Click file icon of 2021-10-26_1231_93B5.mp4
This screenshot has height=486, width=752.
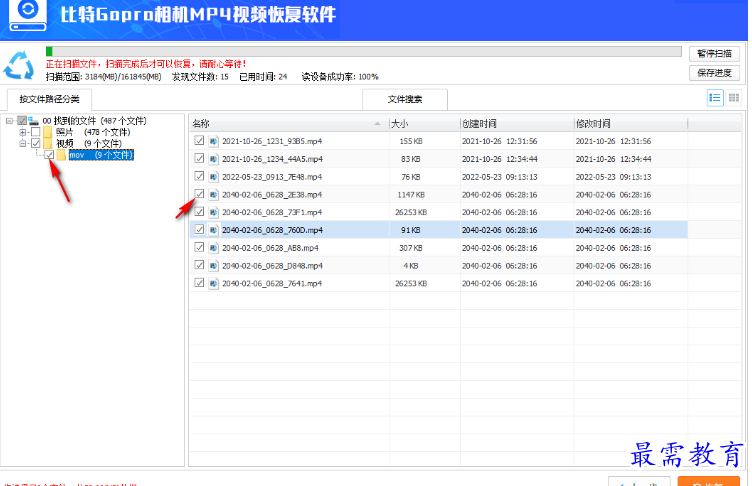coord(213,141)
